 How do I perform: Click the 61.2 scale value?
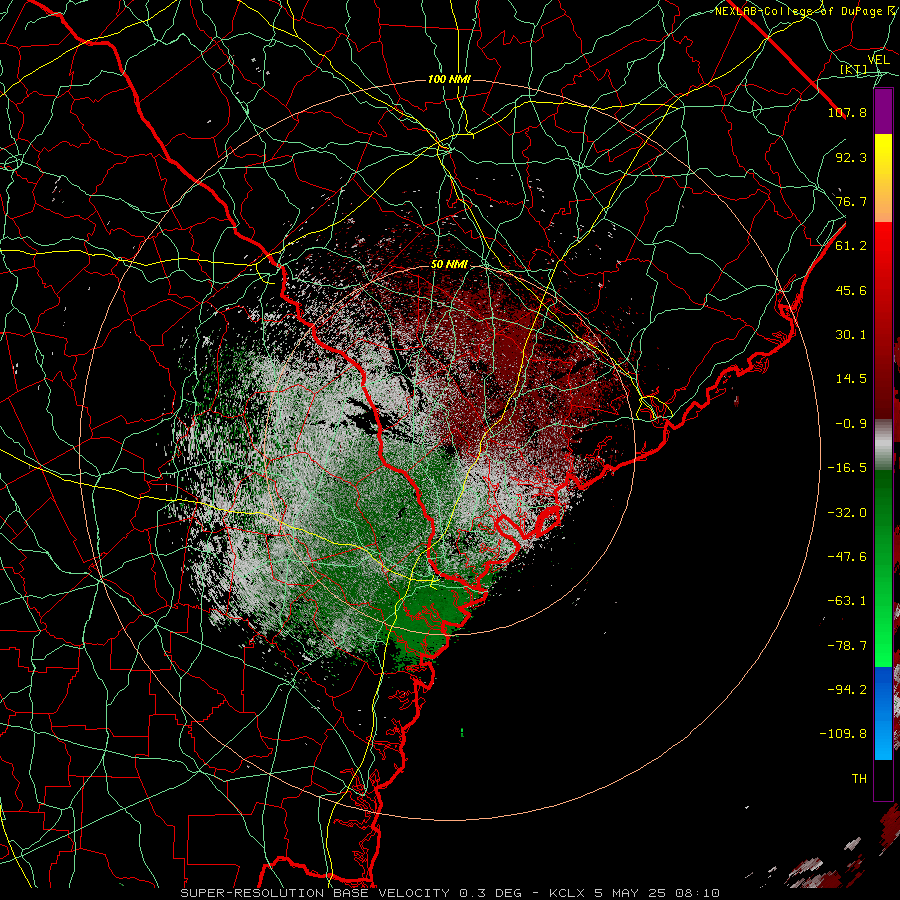click(x=851, y=246)
